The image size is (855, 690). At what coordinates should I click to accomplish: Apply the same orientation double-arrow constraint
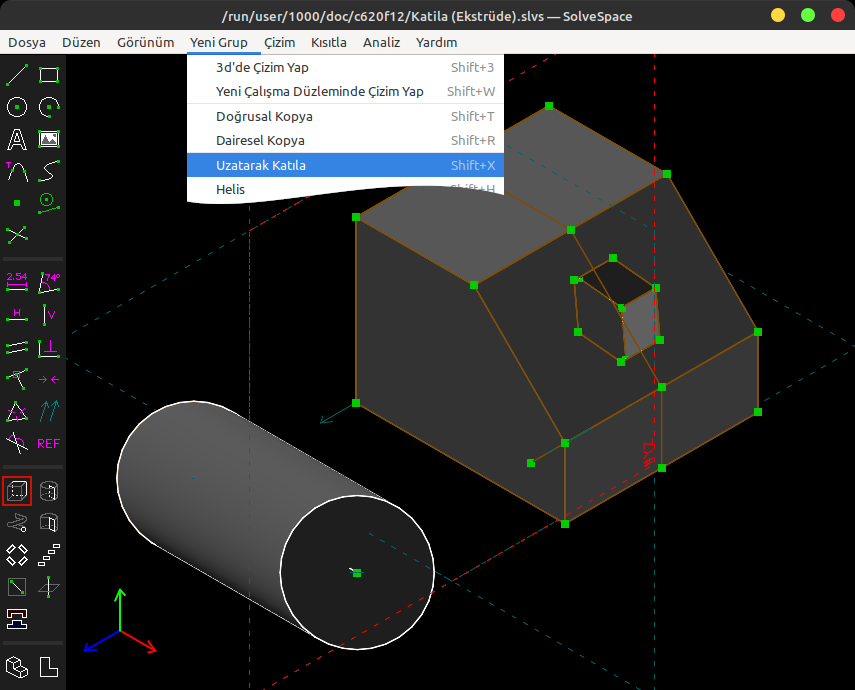(x=49, y=411)
